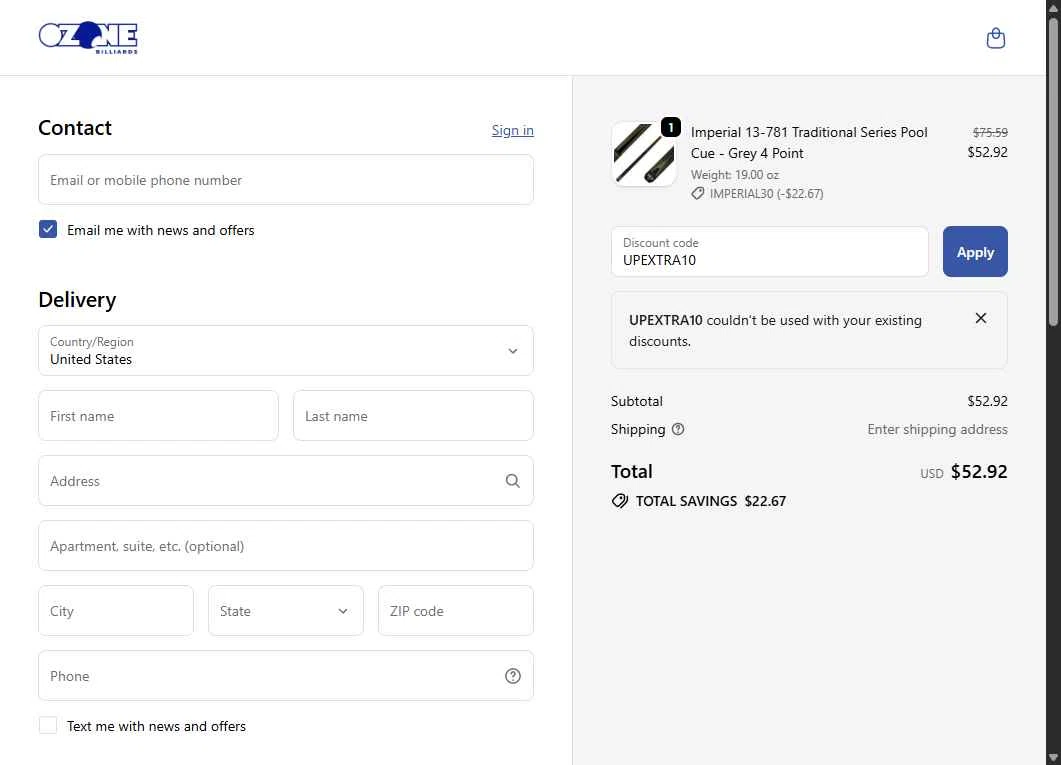Apply the discount code
The width and height of the screenshot is (1061, 765).
click(975, 252)
